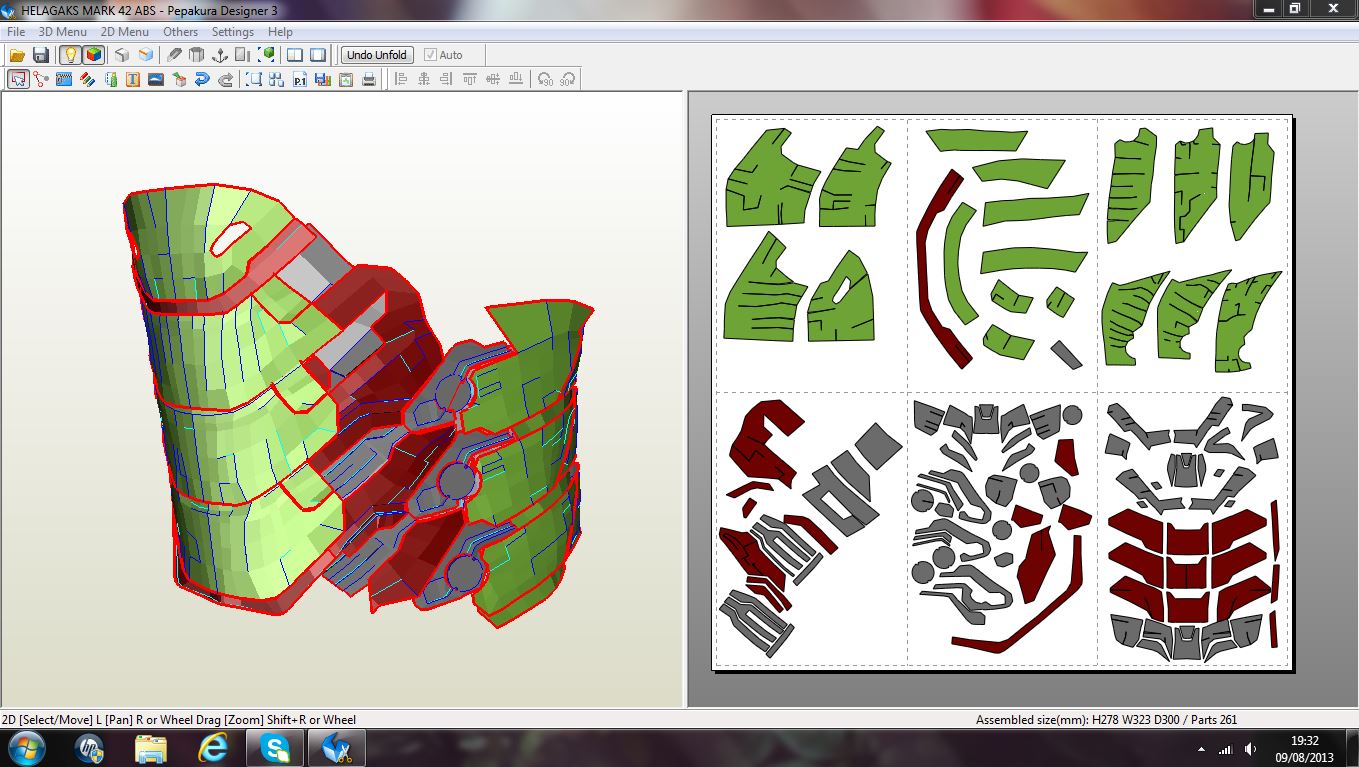Select the colored pencils edge color tool
The image size is (1359, 767).
pos(87,79)
